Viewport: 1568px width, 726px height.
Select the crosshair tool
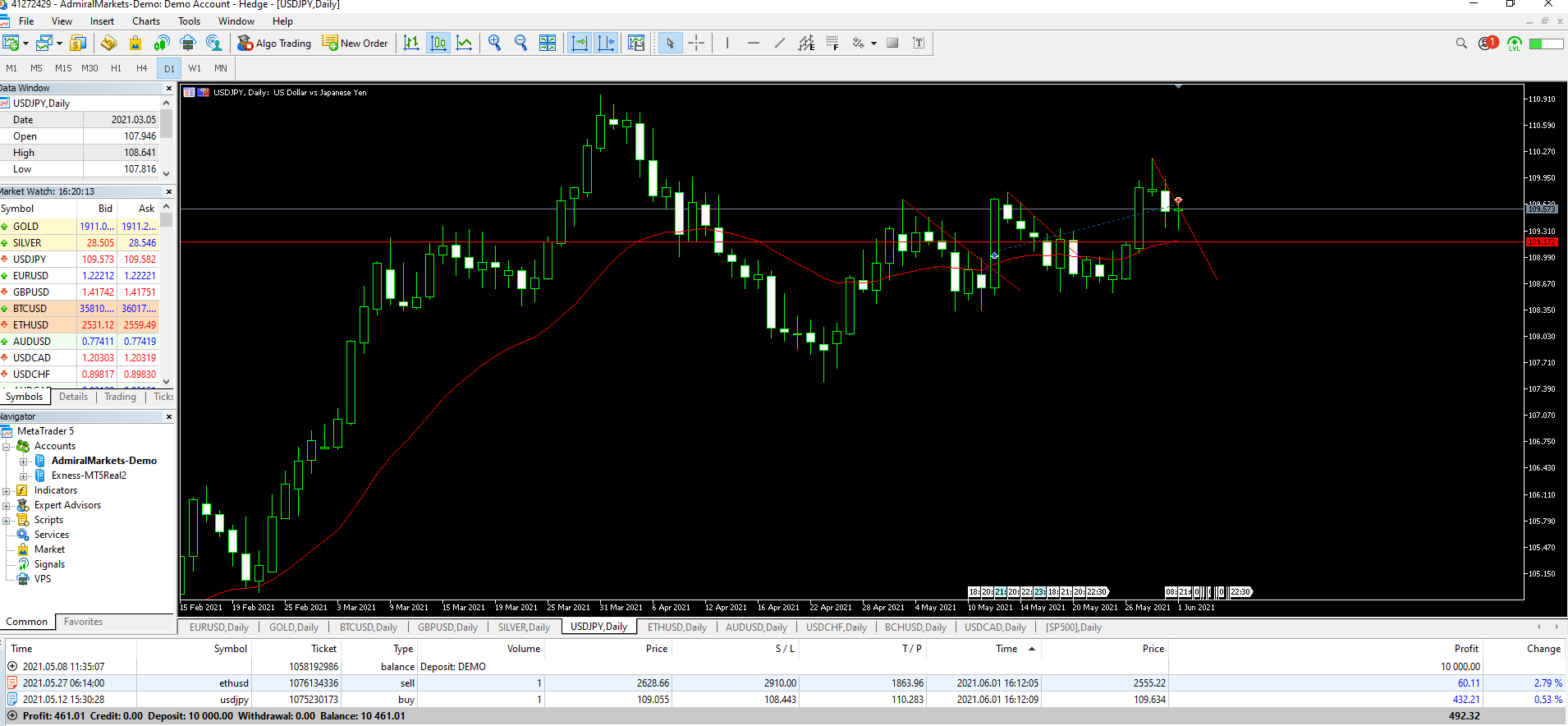(696, 43)
